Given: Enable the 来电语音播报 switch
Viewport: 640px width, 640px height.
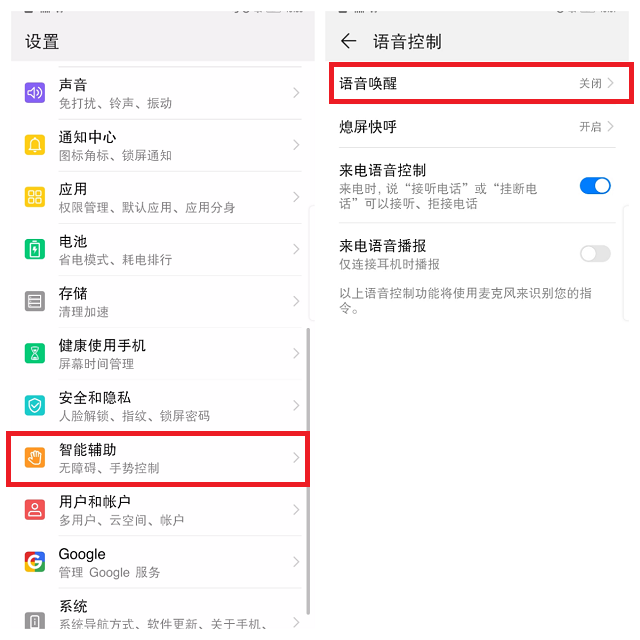Looking at the screenshot, I should tap(595, 253).
